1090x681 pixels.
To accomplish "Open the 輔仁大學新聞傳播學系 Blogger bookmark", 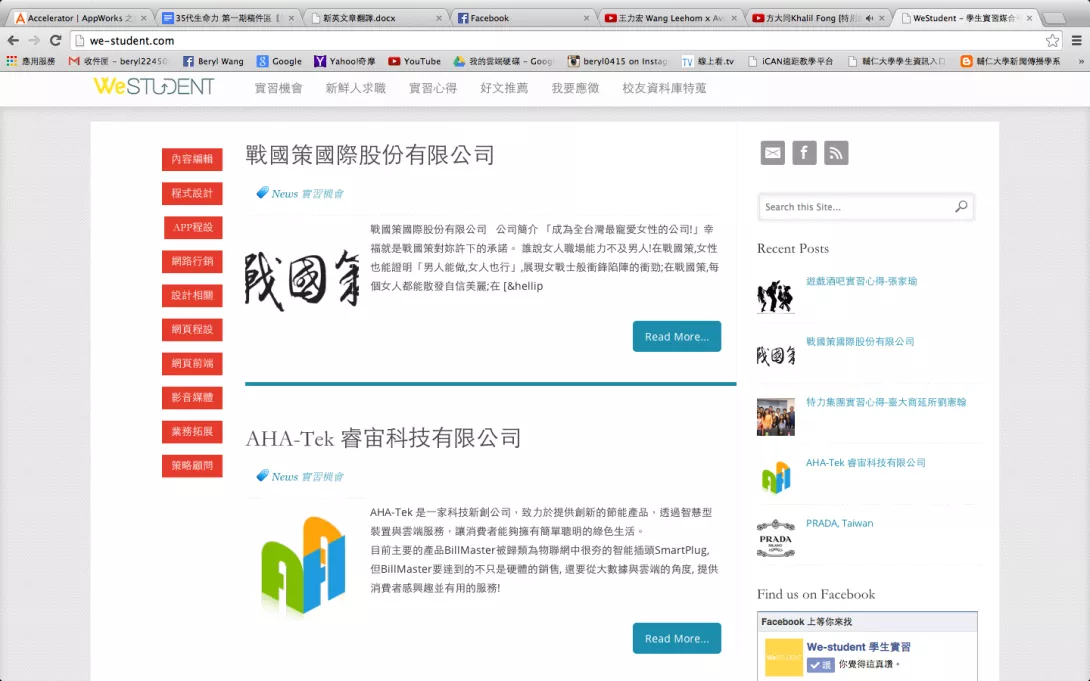I will coord(1010,61).
